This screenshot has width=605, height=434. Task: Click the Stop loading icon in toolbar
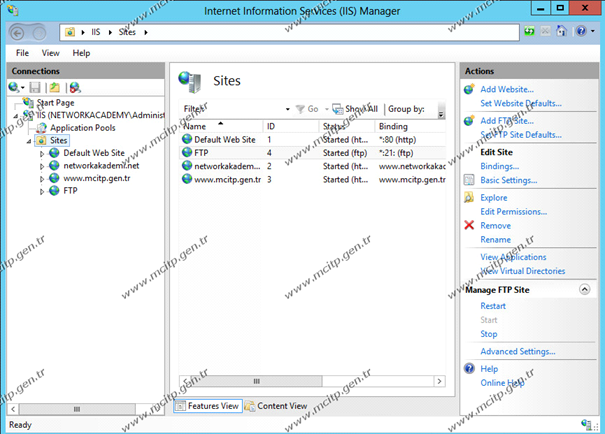545,31
